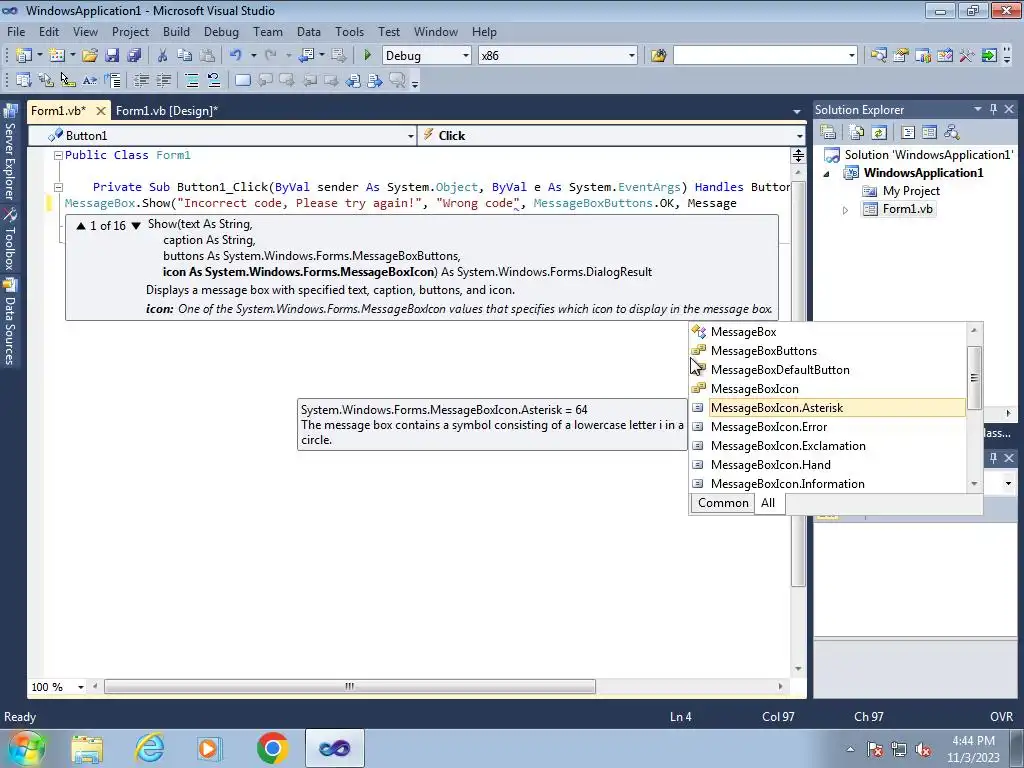Click the Find text input box in toolbar

point(760,56)
